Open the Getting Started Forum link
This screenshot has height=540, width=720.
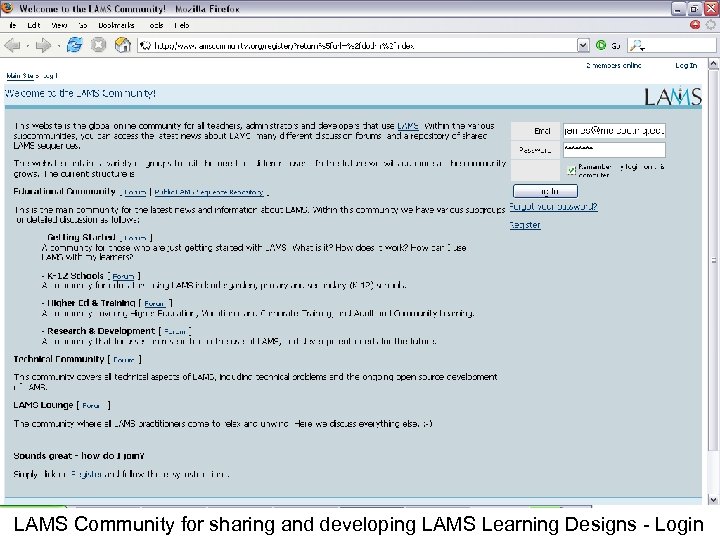pos(135,238)
